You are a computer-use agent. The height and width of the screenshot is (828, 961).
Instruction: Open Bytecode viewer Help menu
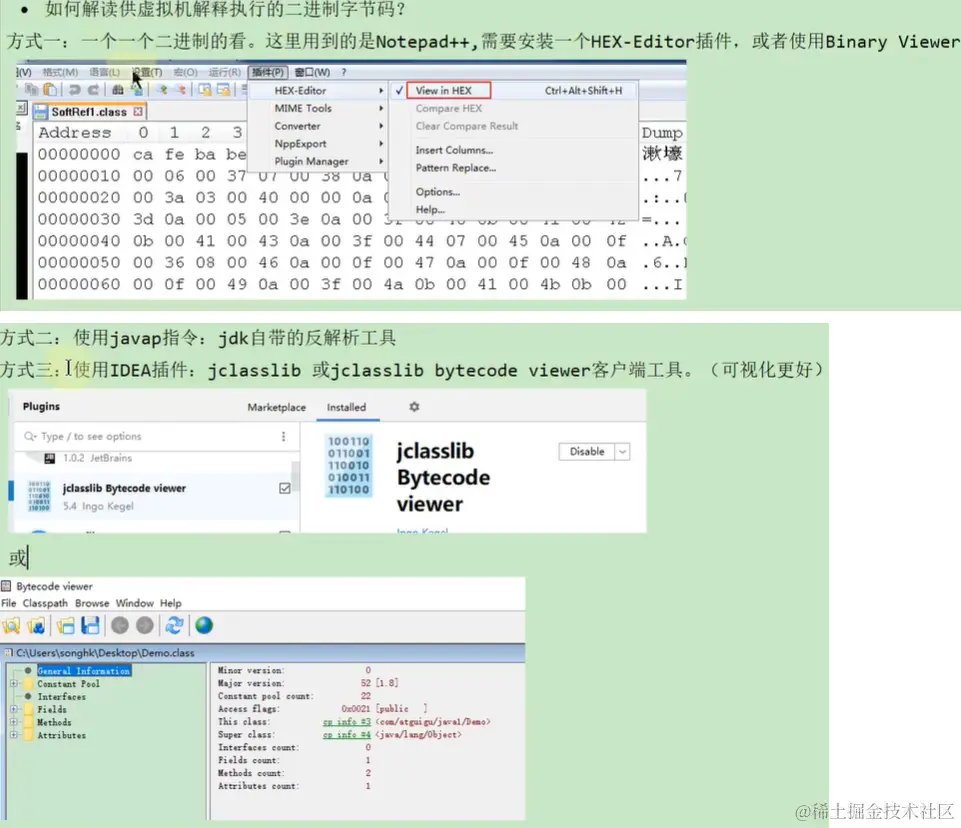170,603
